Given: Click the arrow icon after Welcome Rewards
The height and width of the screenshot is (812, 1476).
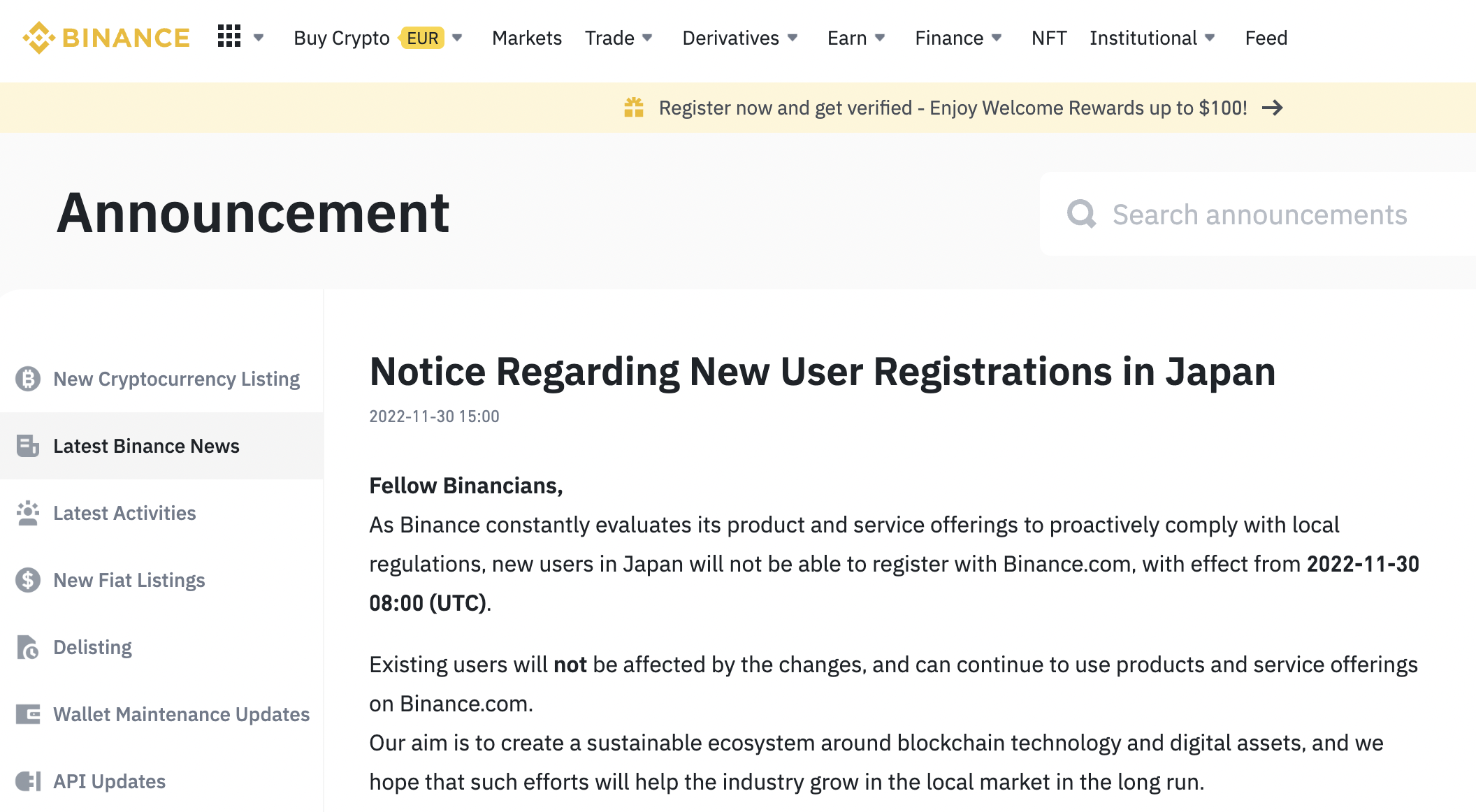Looking at the screenshot, I should click(1273, 108).
